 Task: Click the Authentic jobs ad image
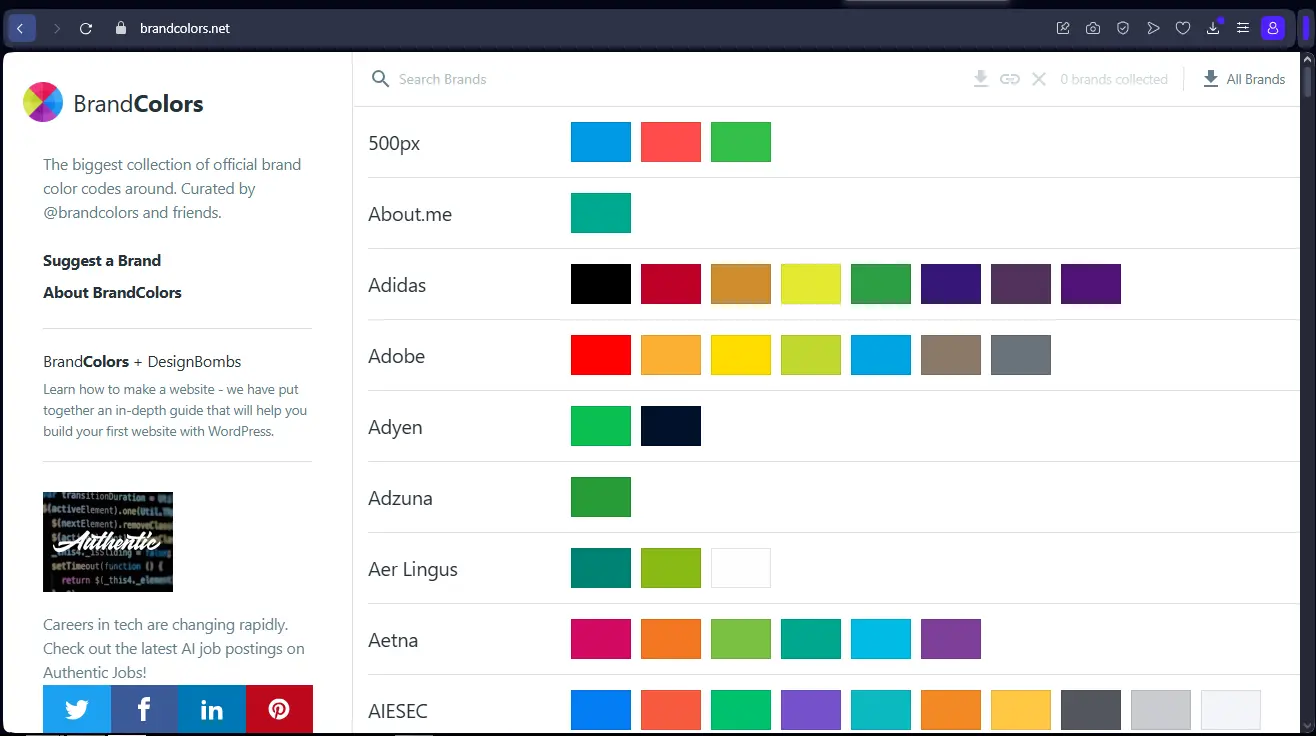point(108,541)
